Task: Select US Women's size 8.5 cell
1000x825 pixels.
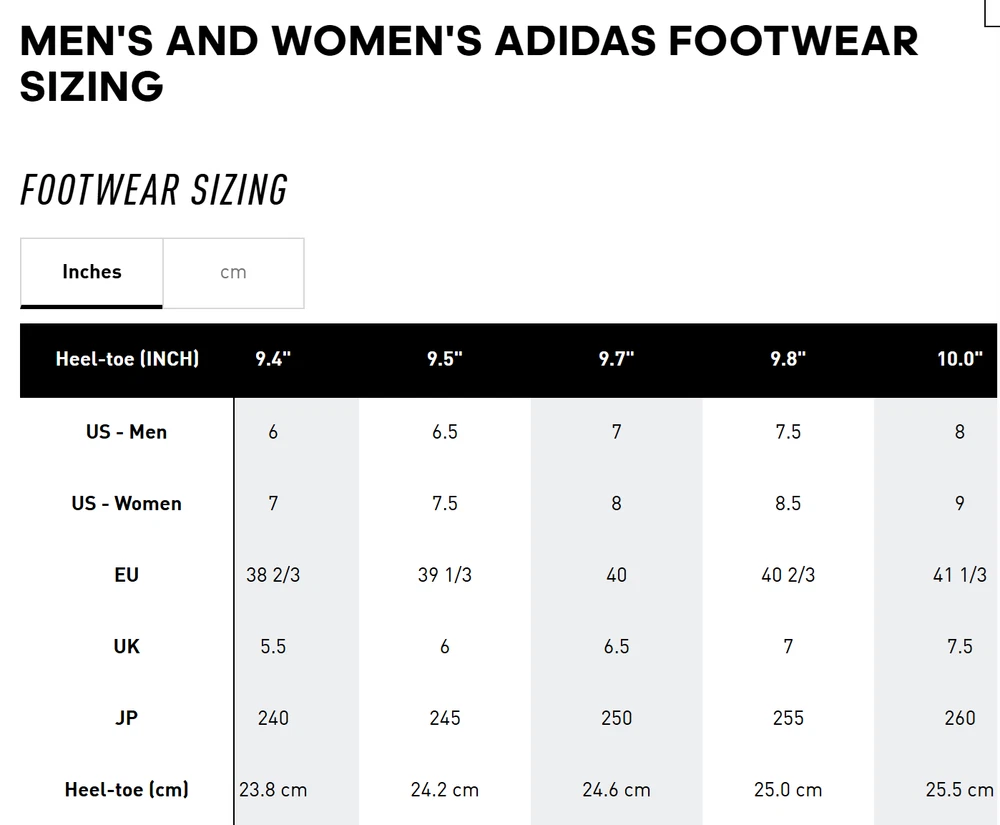Action: point(788,503)
